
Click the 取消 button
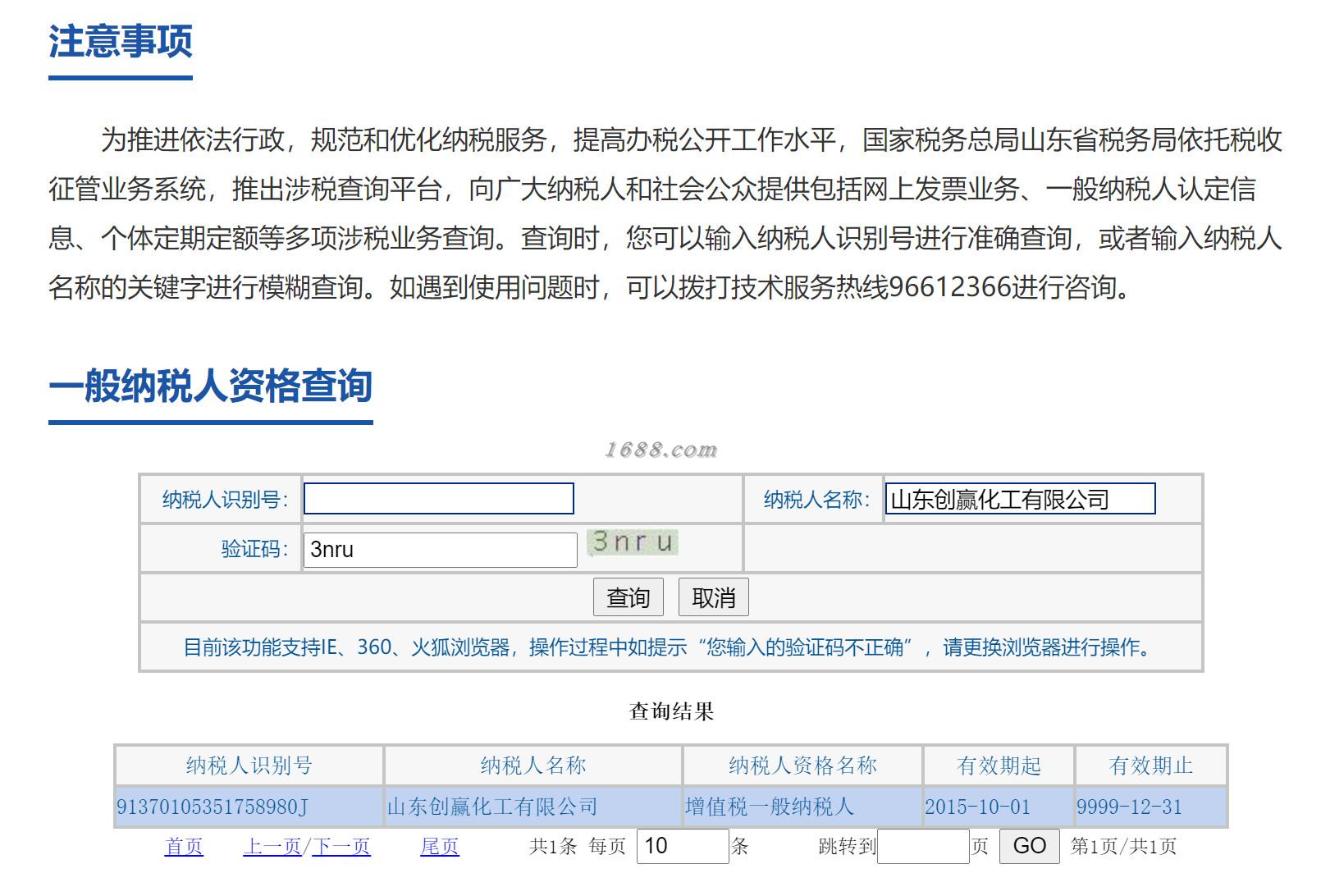(714, 597)
